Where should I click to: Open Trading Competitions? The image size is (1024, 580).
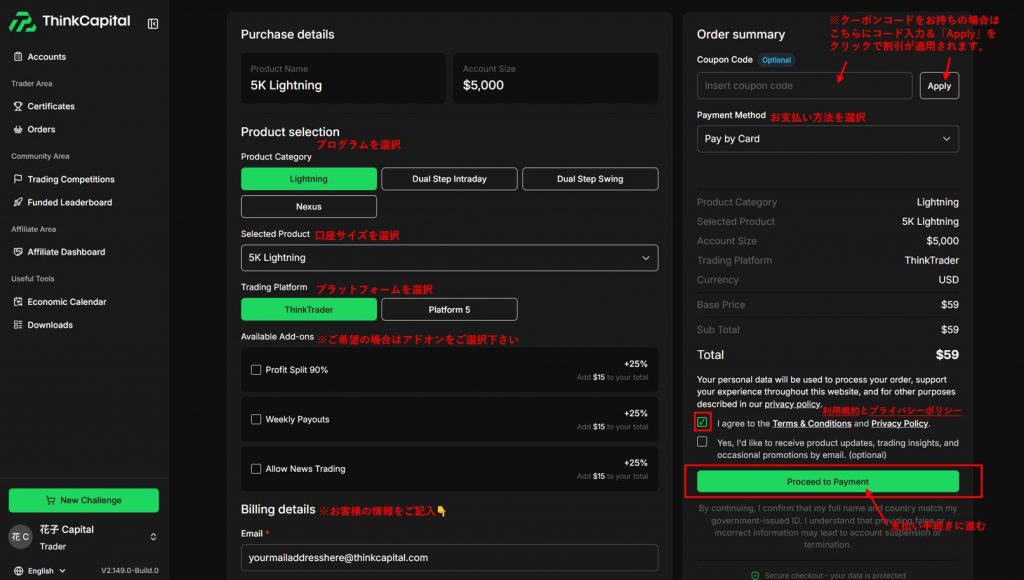click(70, 179)
